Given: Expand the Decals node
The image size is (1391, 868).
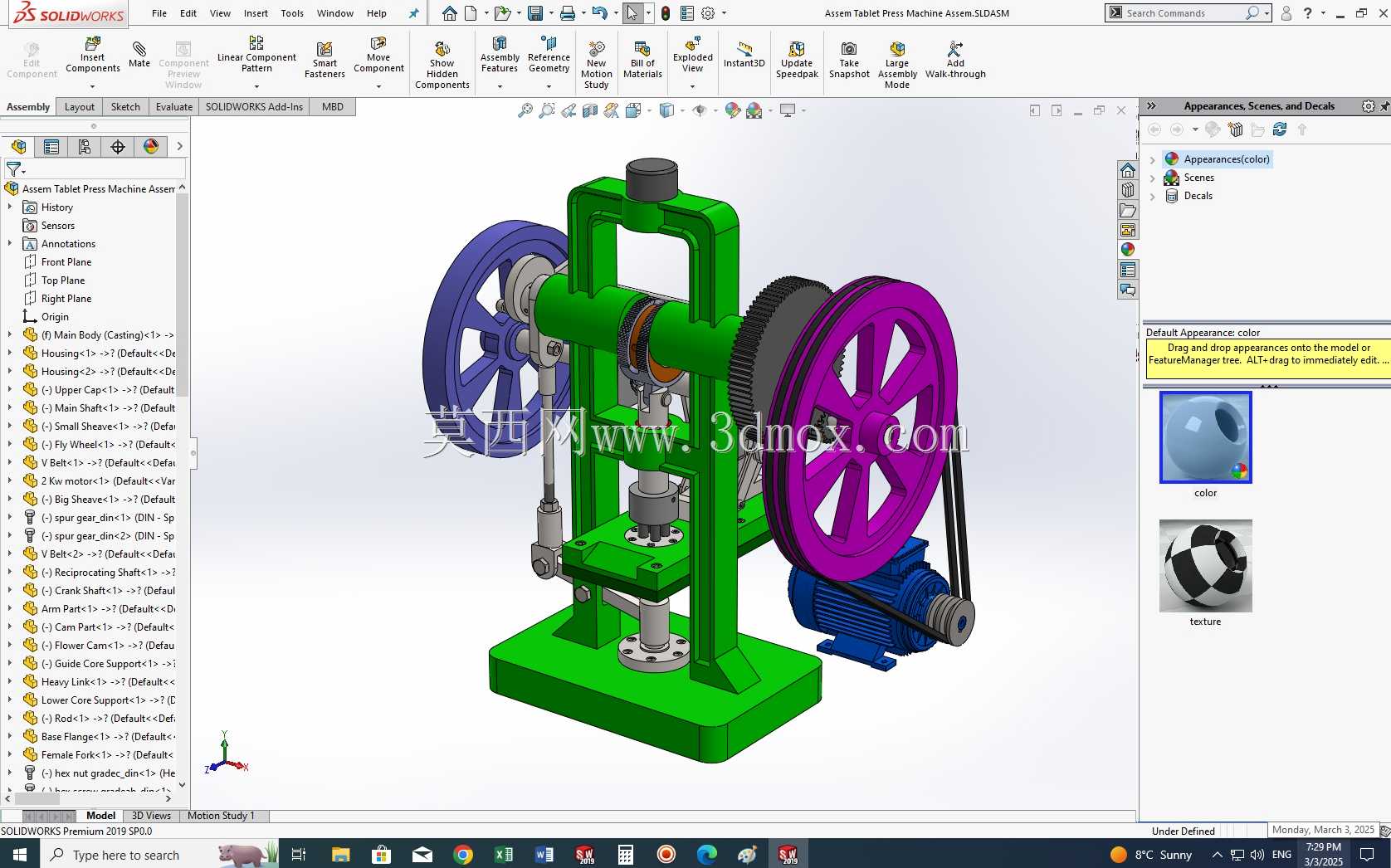Looking at the screenshot, I should [1152, 197].
